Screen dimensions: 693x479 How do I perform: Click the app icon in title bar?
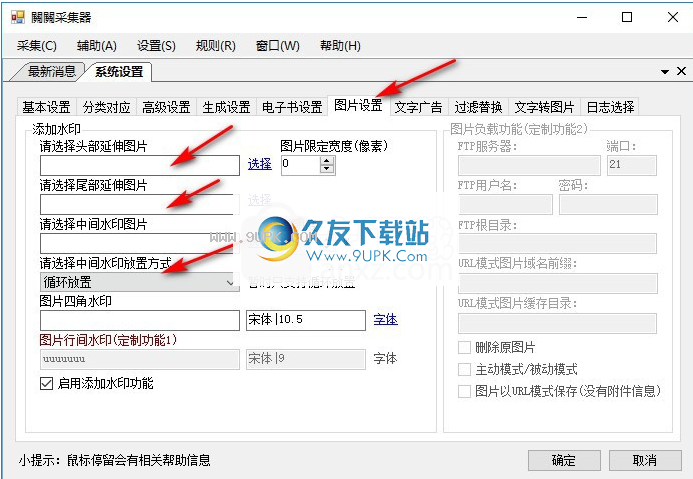point(18,17)
